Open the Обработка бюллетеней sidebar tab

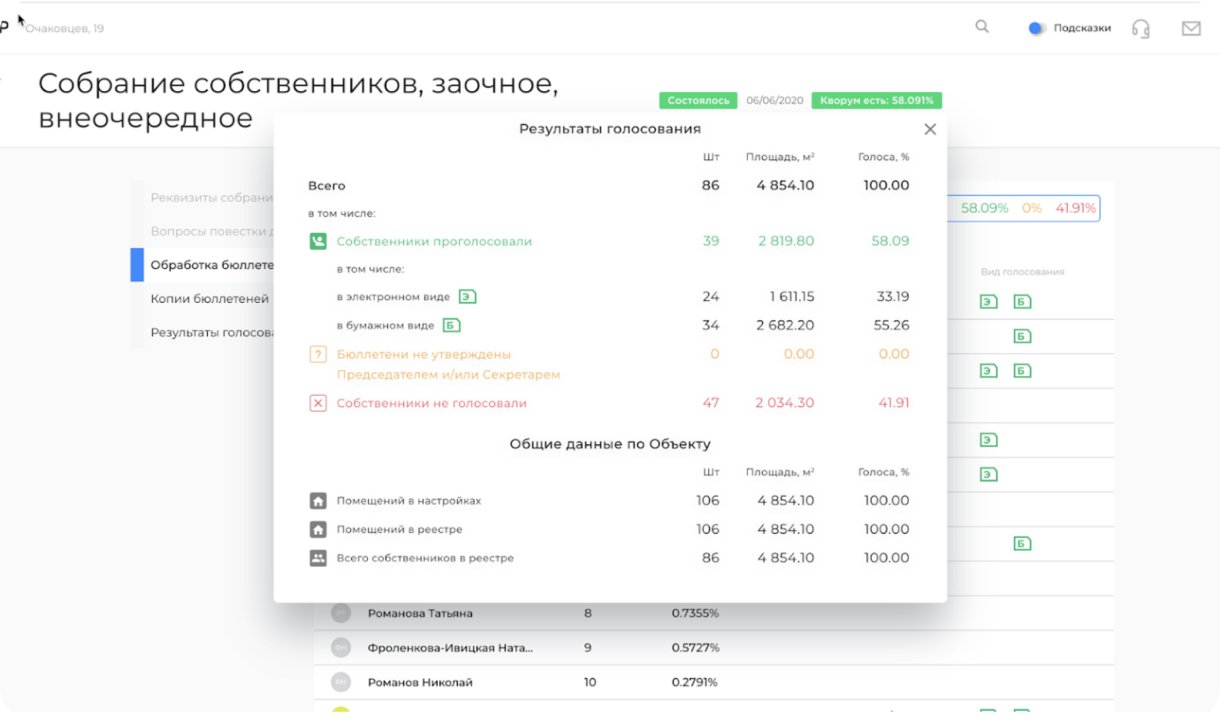(x=210, y=265)
